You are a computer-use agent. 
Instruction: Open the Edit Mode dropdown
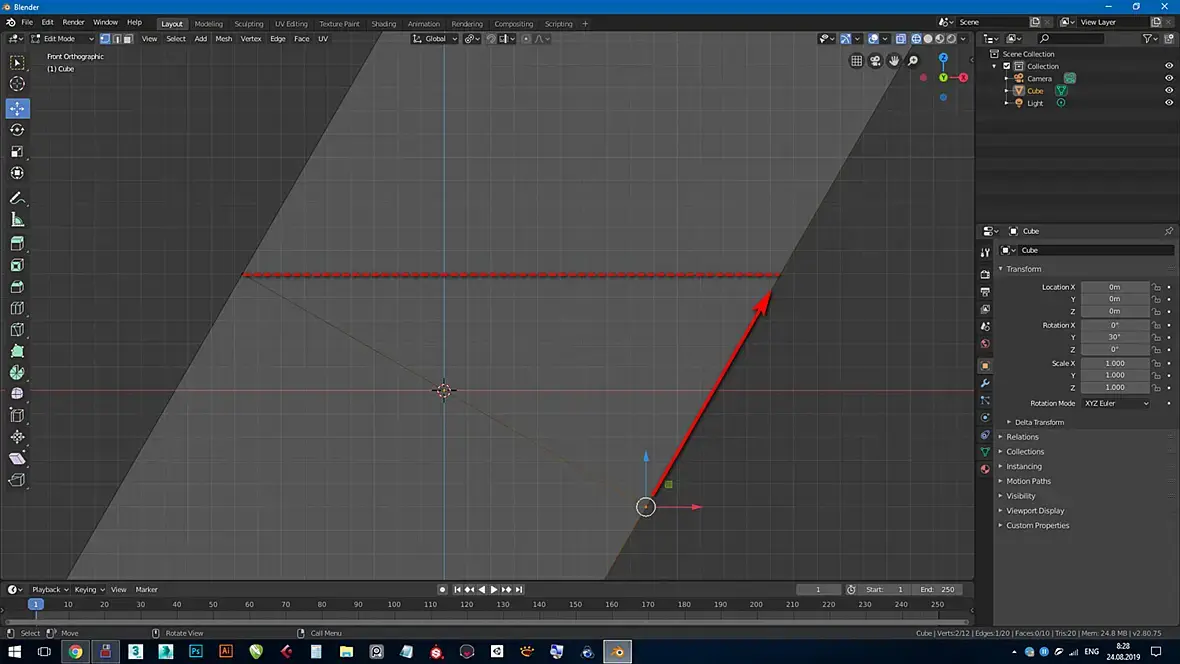62,38
